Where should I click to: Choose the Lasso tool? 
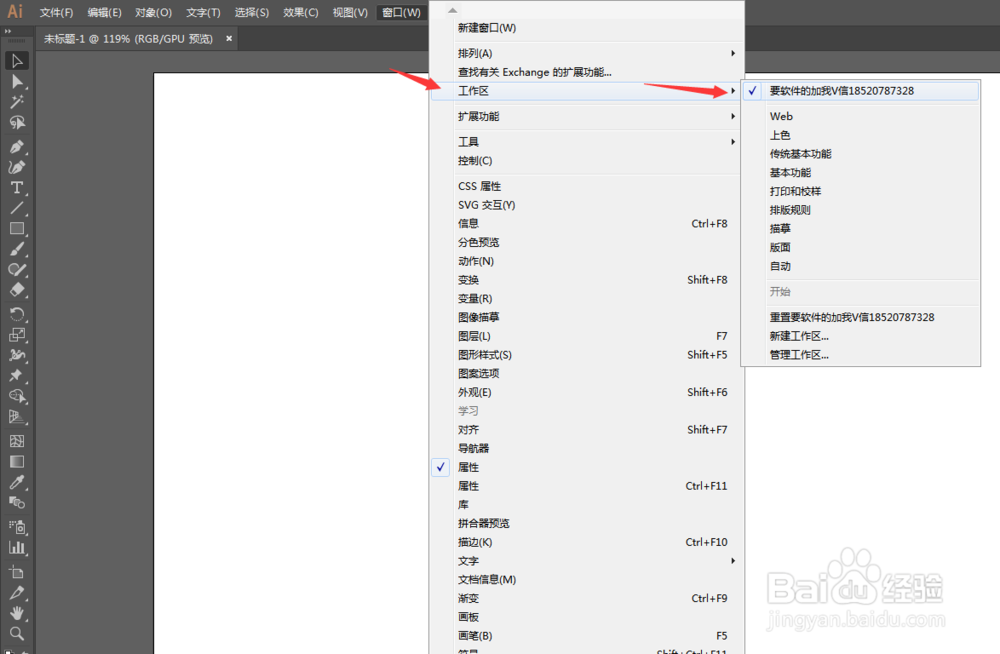tap(17, 123)
